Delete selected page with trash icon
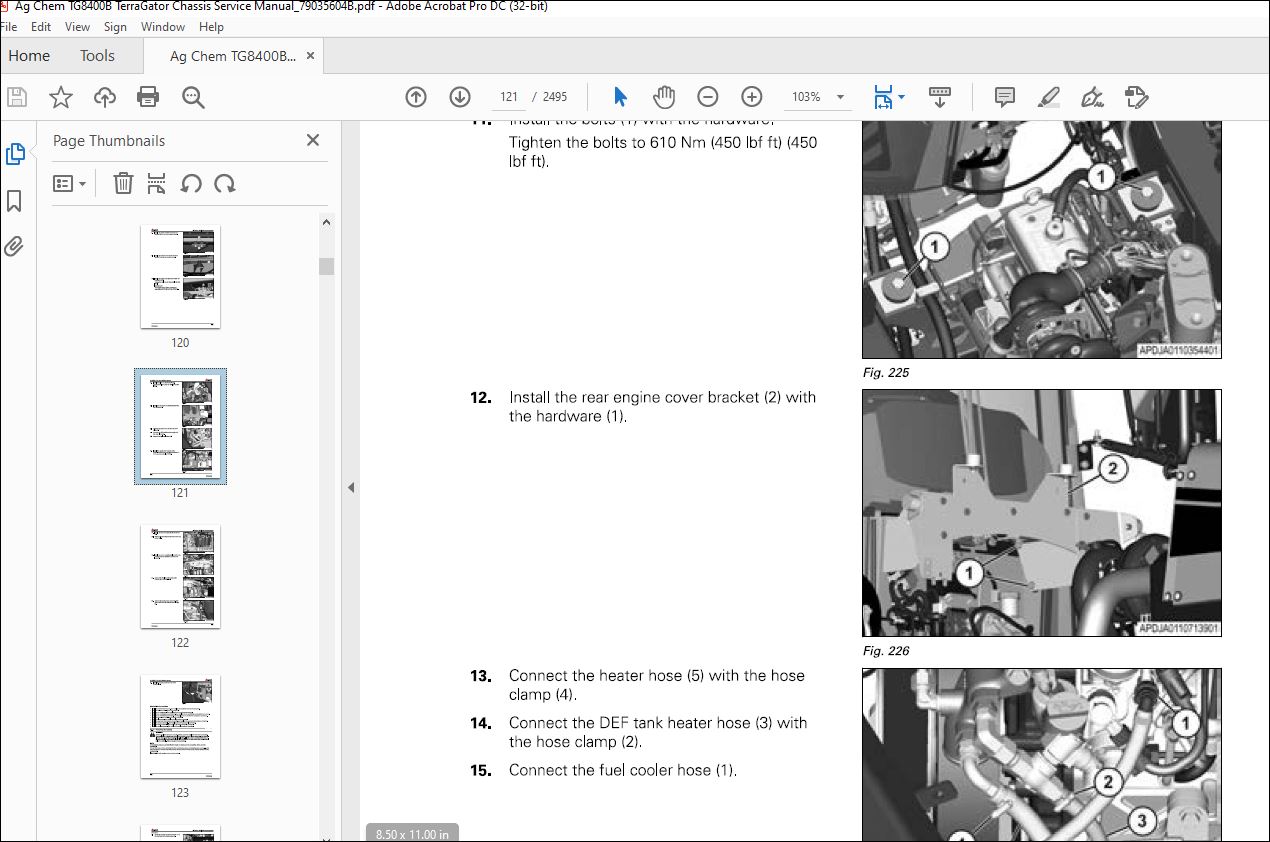Image resolution: width=1270 pixels, height=842 pixels. (x=123, y=183)
